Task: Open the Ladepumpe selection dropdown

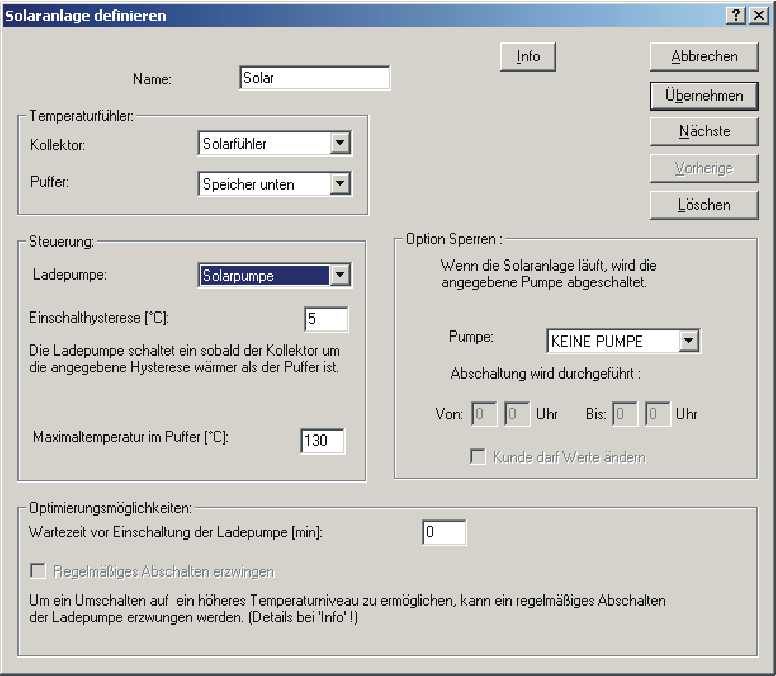Action: pos(341,275)
